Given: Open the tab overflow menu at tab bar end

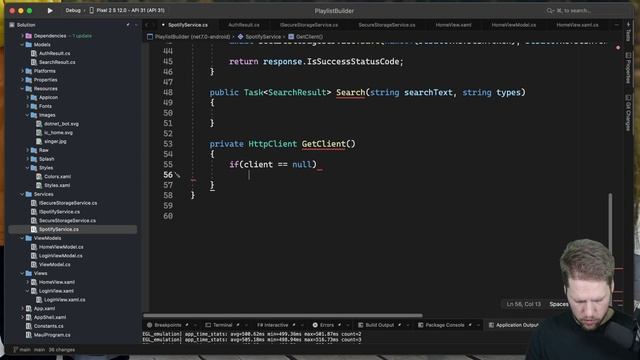Looking at the screenshot, I should (616, 25).
